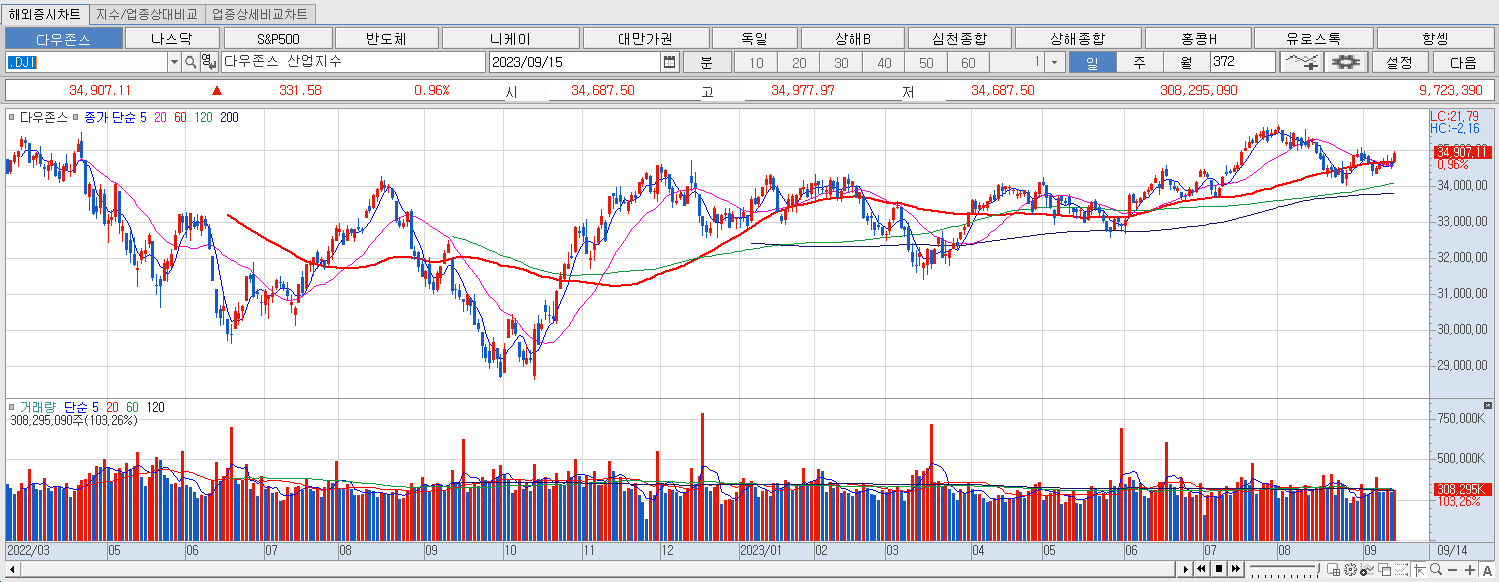Image resolution: width=1499 pixels, height=582 pixels.
Task: Click the 심천종합 index button
Action: (959, 38)
